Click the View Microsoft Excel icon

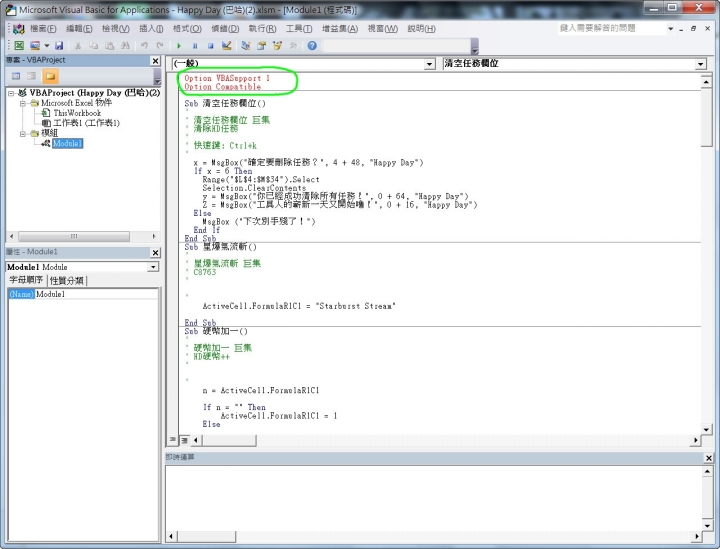19,45
